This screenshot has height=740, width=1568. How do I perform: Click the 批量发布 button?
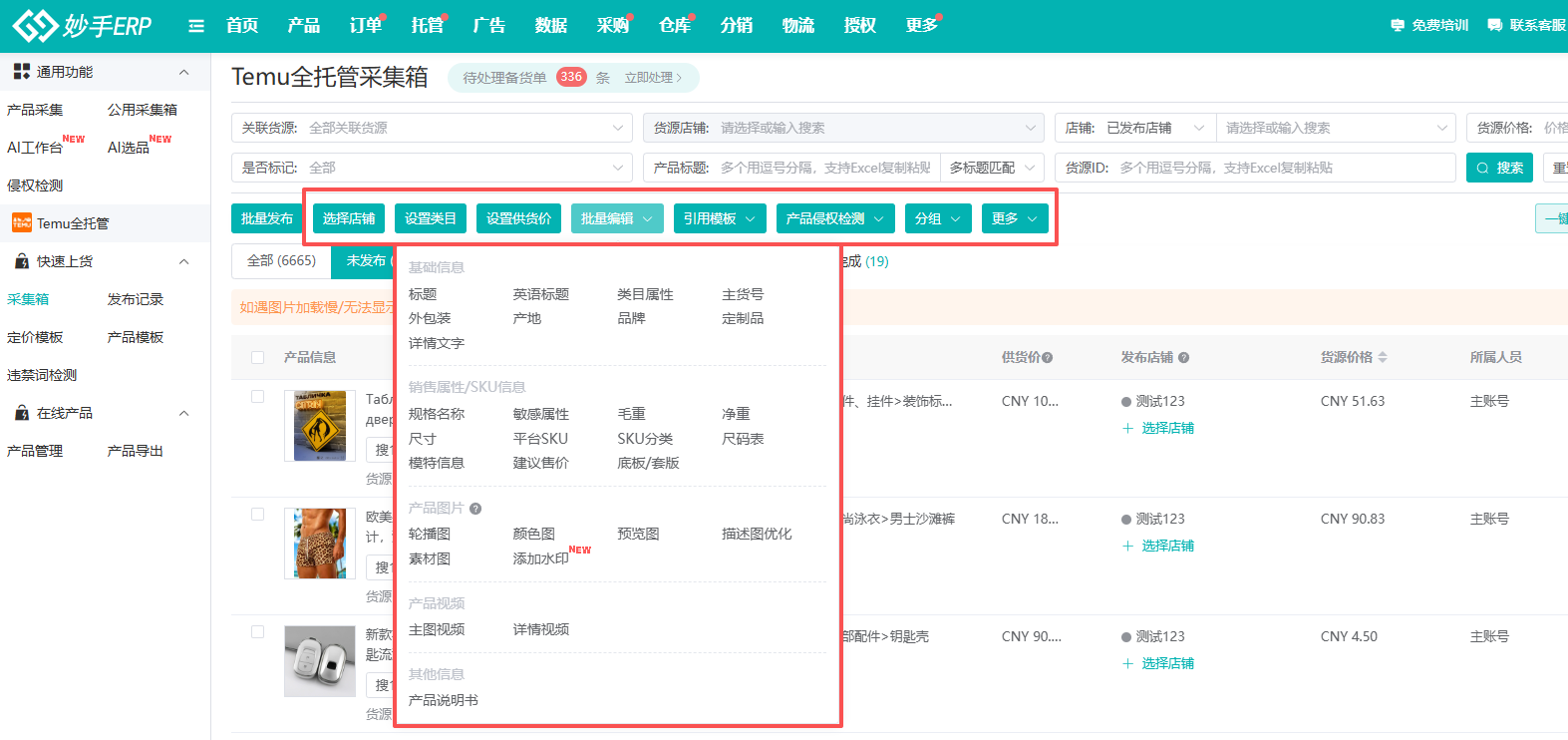tap(267, 218)
